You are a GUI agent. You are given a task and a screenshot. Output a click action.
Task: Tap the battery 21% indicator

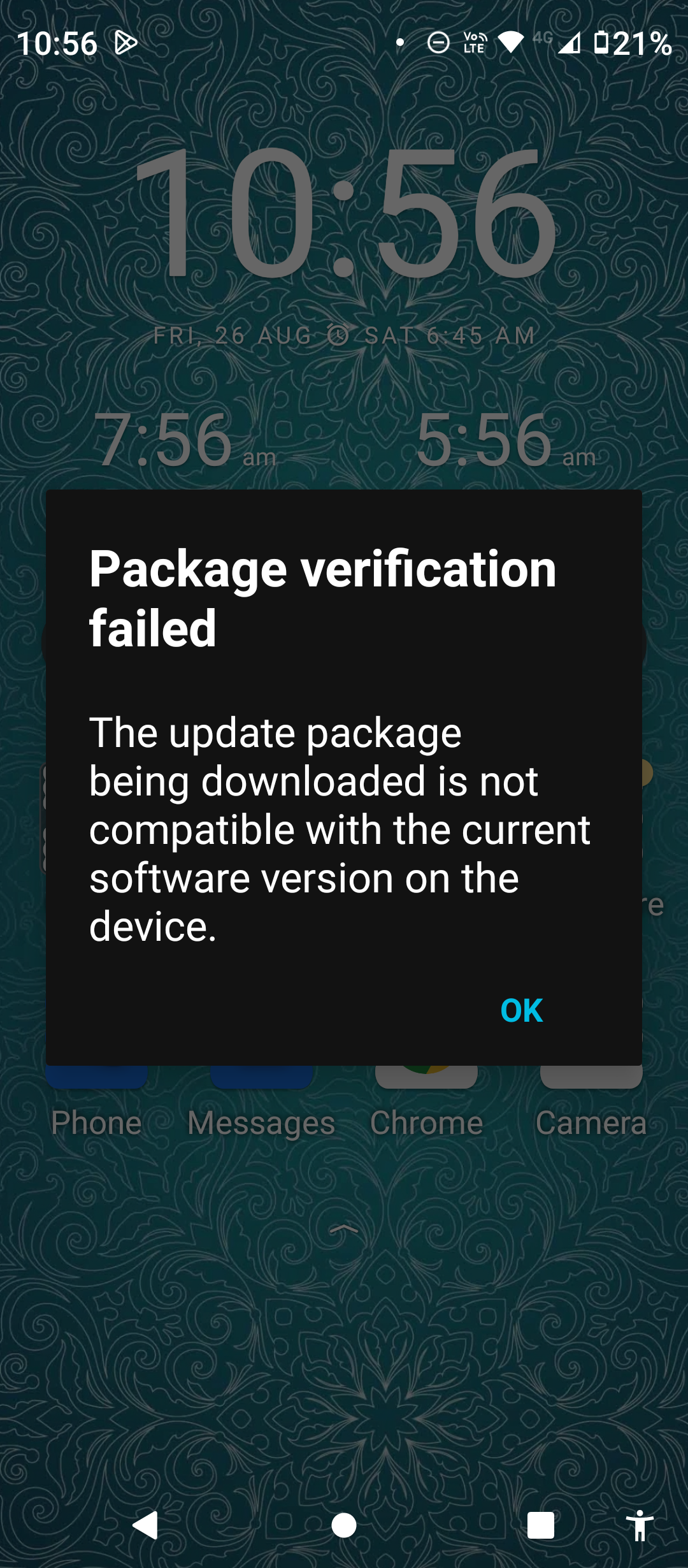coord(633,43)
